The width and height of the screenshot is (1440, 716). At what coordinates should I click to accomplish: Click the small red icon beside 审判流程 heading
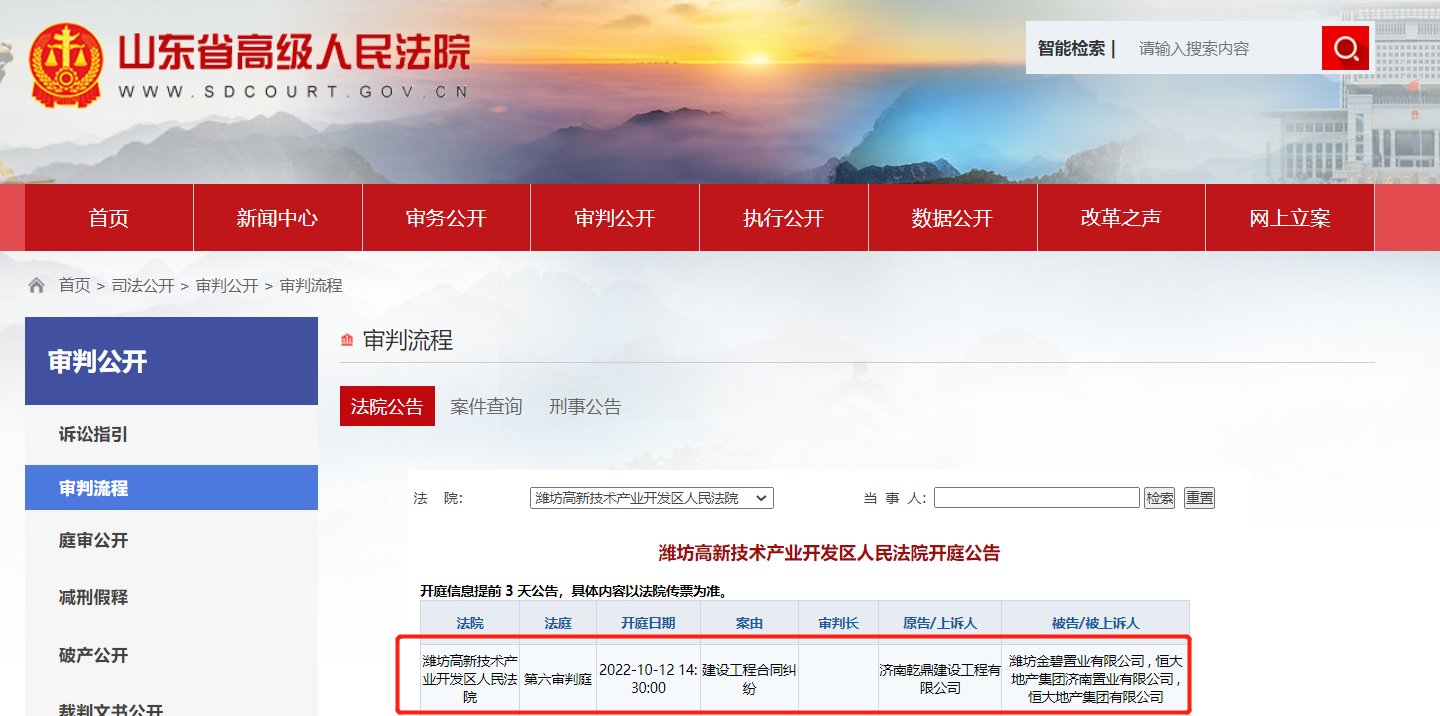[x=347, y=341]
